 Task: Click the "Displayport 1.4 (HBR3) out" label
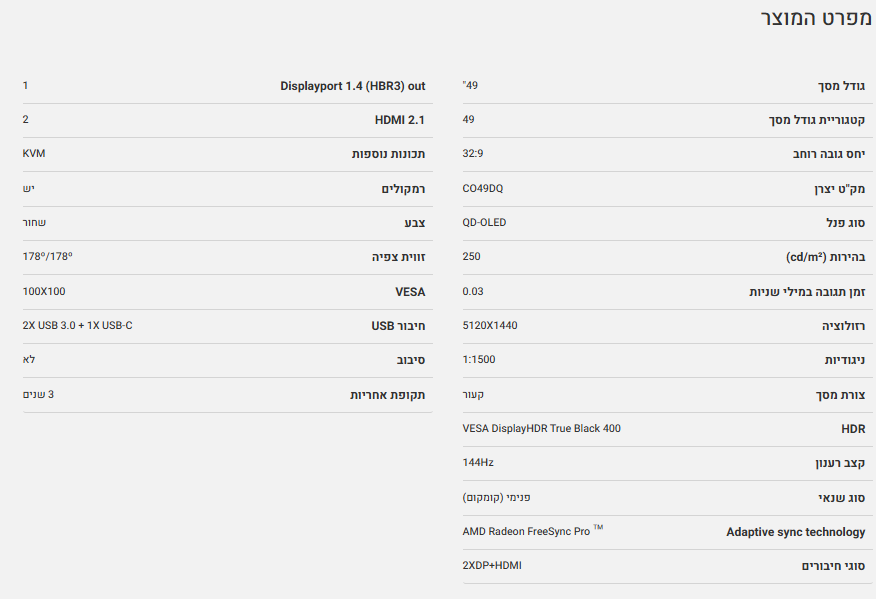point(352,87)
